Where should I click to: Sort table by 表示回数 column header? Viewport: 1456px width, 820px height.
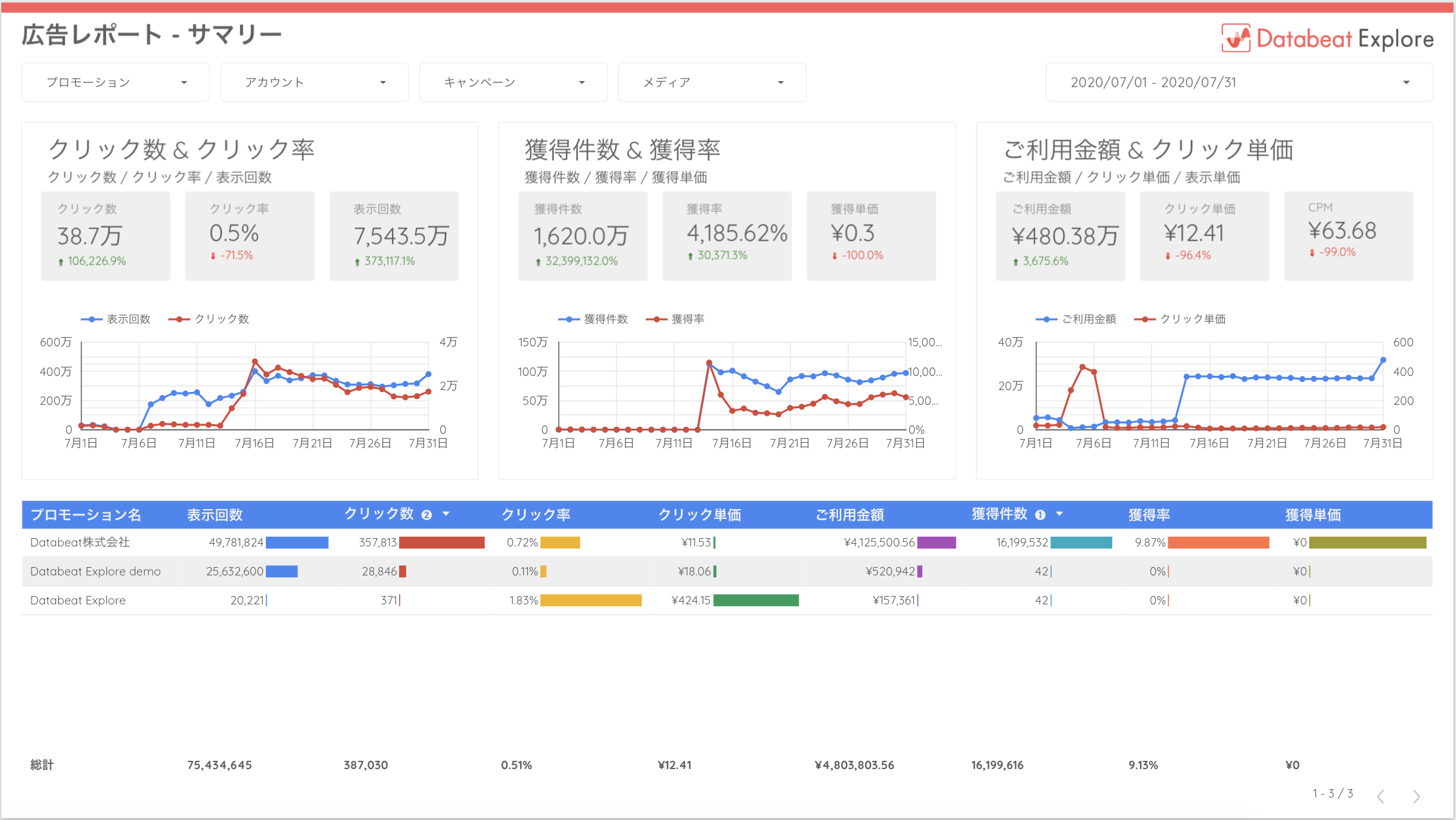215,515
